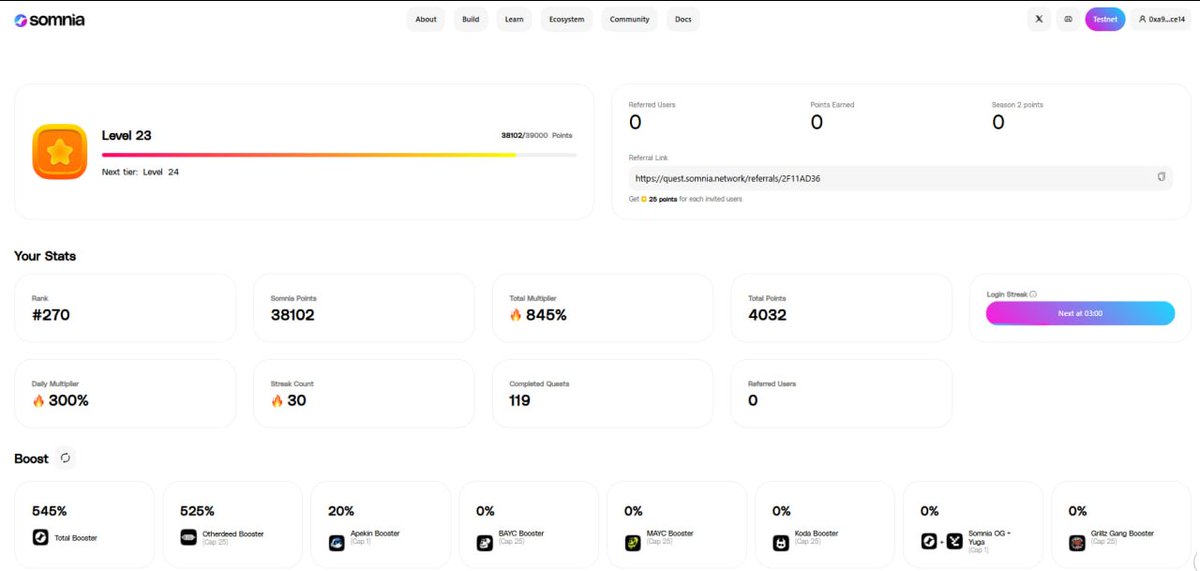Click the Total Points 4032 value
Image resolution: width=1200 pixels, height=571 pixels.
pos(767,315)
